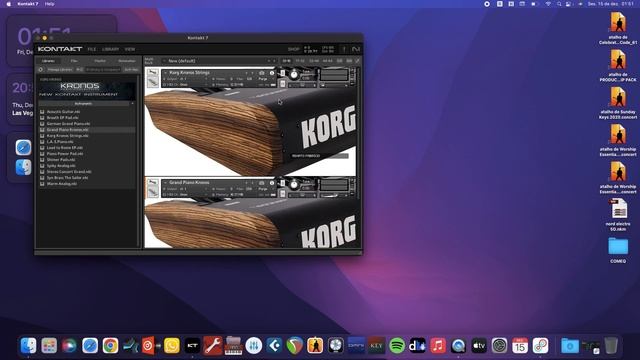640x360 pixels.
Task: Click the snapshot camera icon on Grand Piano Kronos
Action: (262, 183)
